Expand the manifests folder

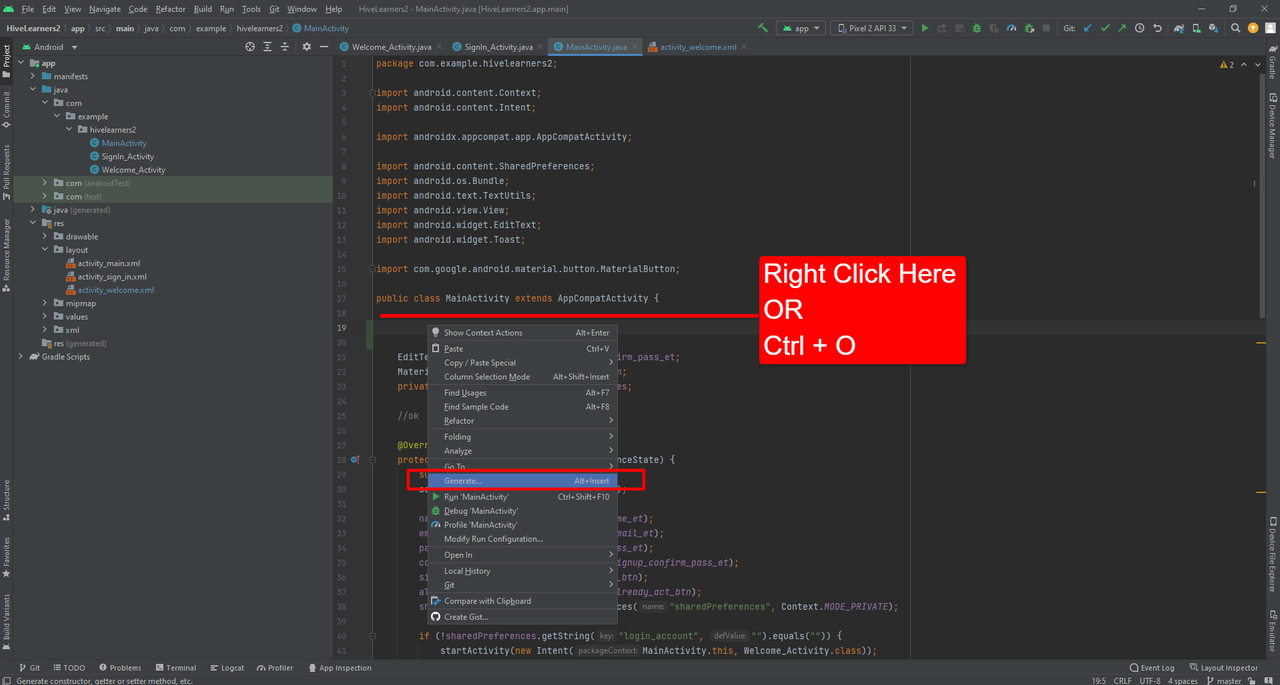33,76
